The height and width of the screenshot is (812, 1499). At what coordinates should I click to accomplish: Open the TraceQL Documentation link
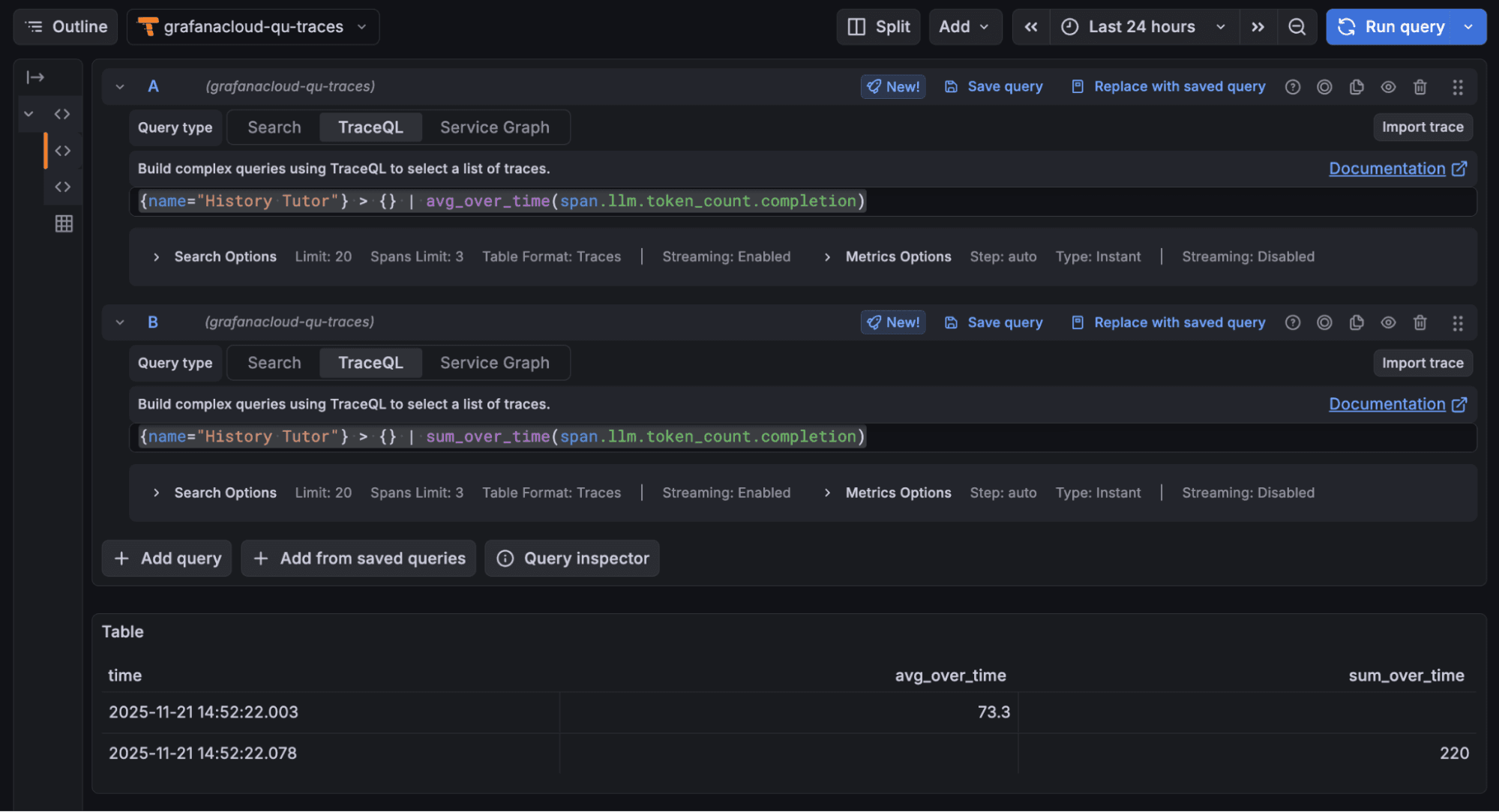1388,168
